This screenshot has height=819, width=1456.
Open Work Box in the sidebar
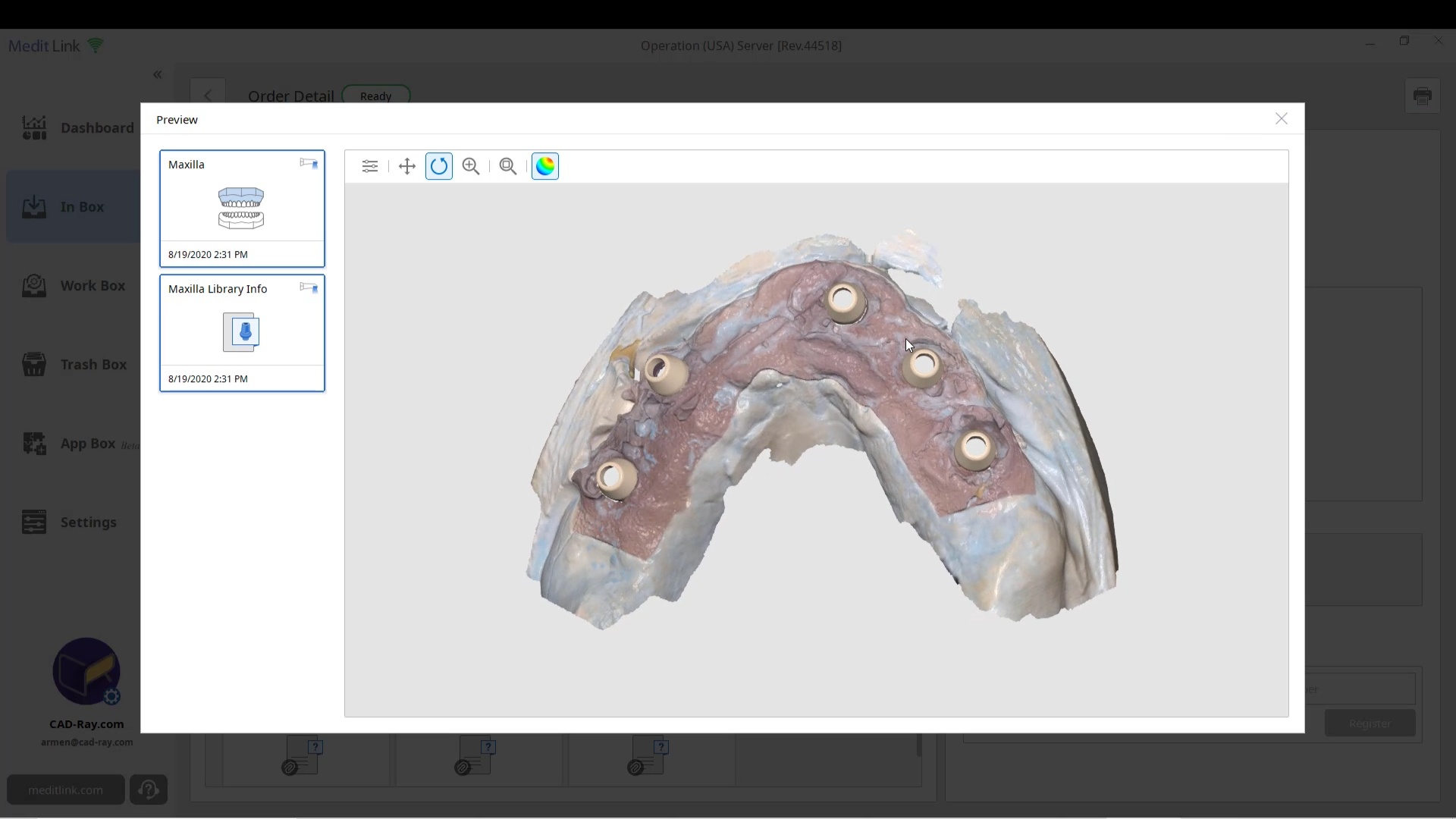[x=74, y=285]
